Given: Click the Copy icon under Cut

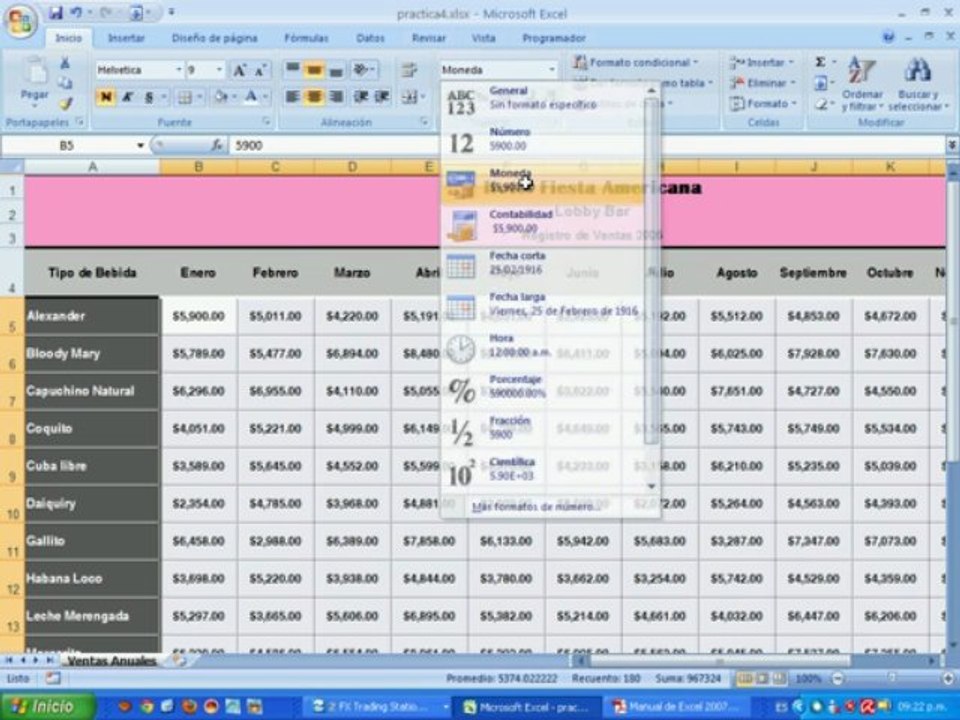Looking at the screenshot, I should tap(65, 83).
